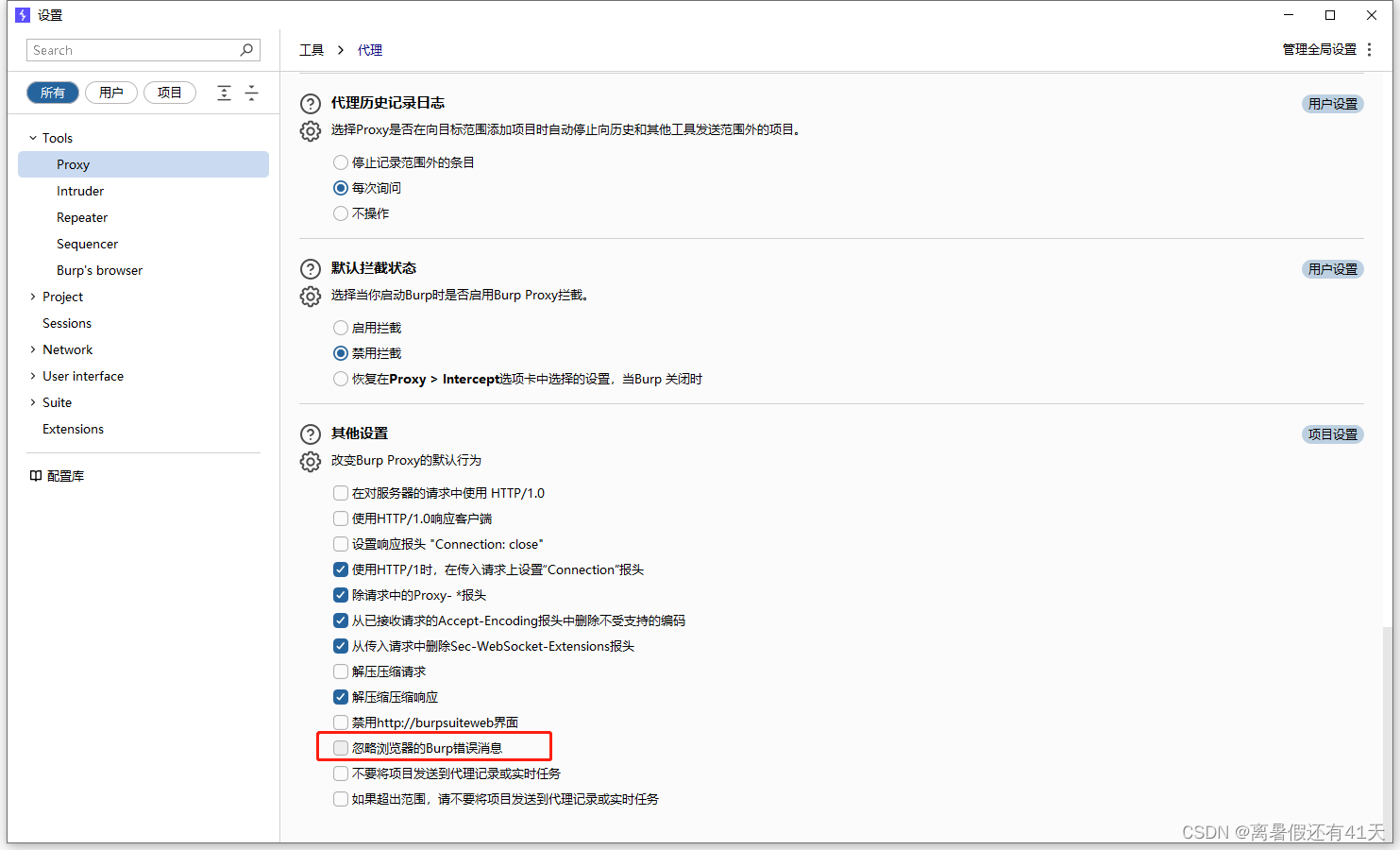Click 项目设置 badge for 其他设置
This screenshot has width=1400, height=850.
click(x=1333, y=434)
